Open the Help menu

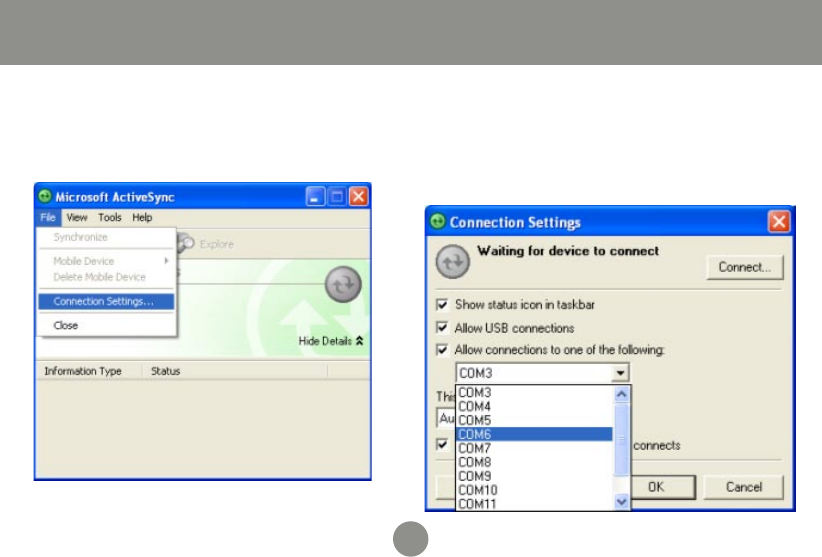coord(142,217)
